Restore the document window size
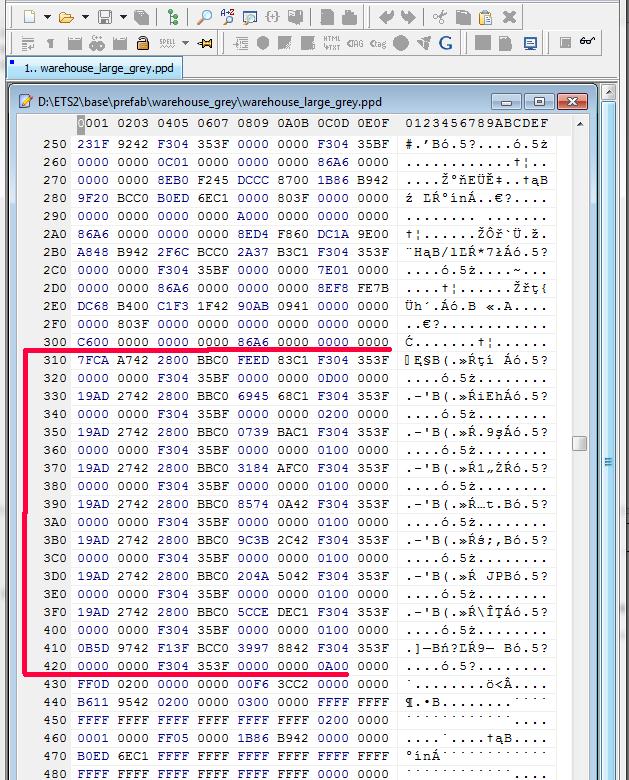This screenshot has height=780, width=629. 539,101
